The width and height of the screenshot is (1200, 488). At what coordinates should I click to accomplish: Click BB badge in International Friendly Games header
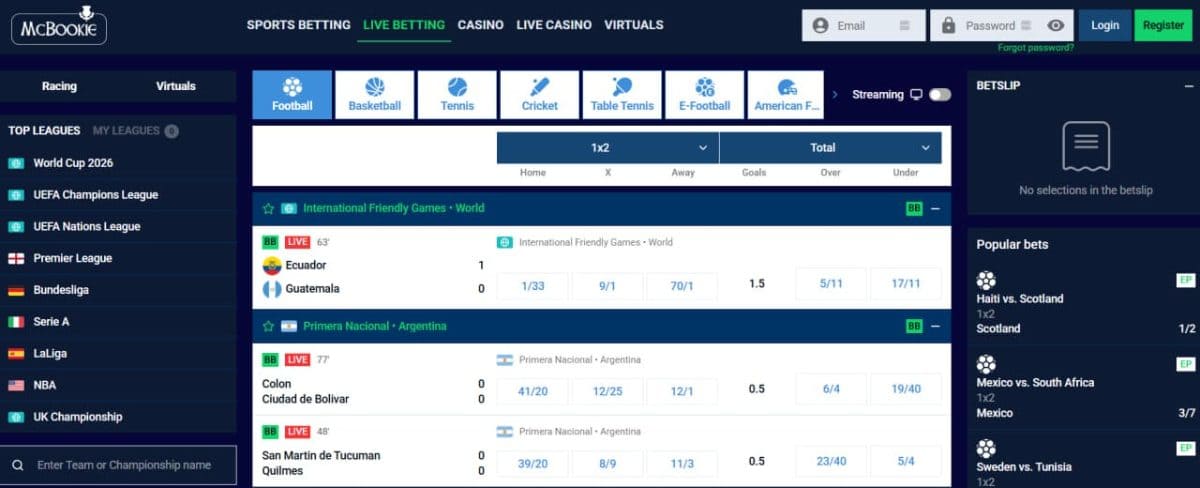click(x=914, y=209)
